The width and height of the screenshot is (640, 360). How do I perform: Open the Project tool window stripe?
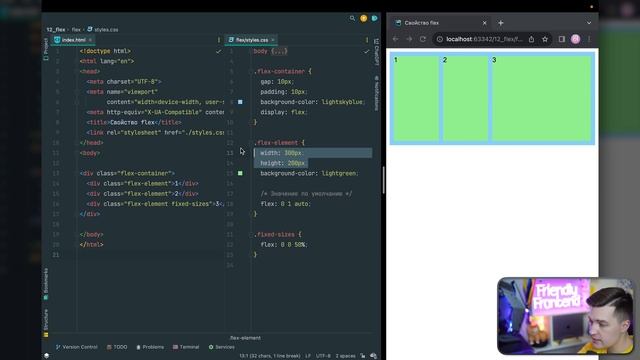pos(46,49)
